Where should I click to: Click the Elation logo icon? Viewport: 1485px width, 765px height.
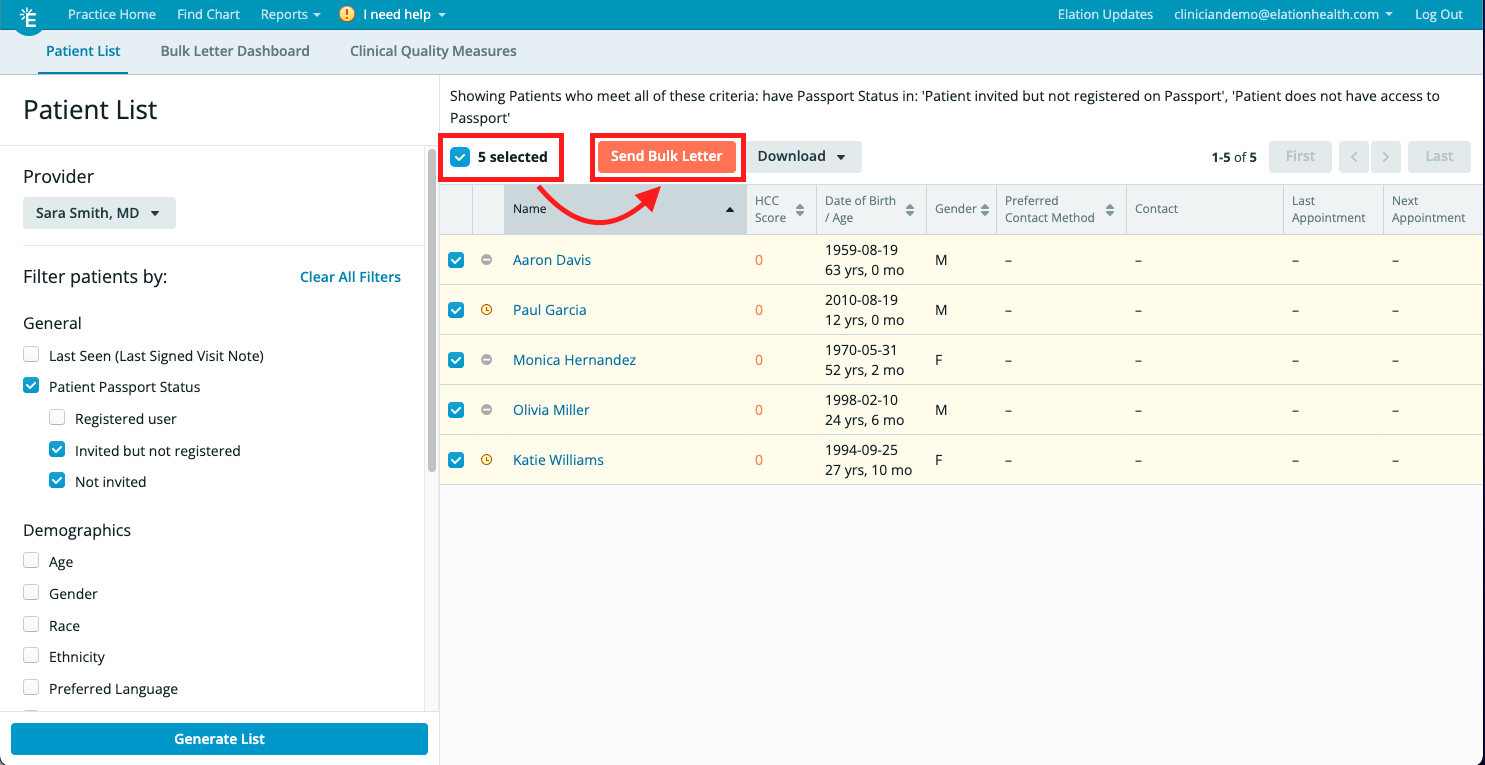28,17
